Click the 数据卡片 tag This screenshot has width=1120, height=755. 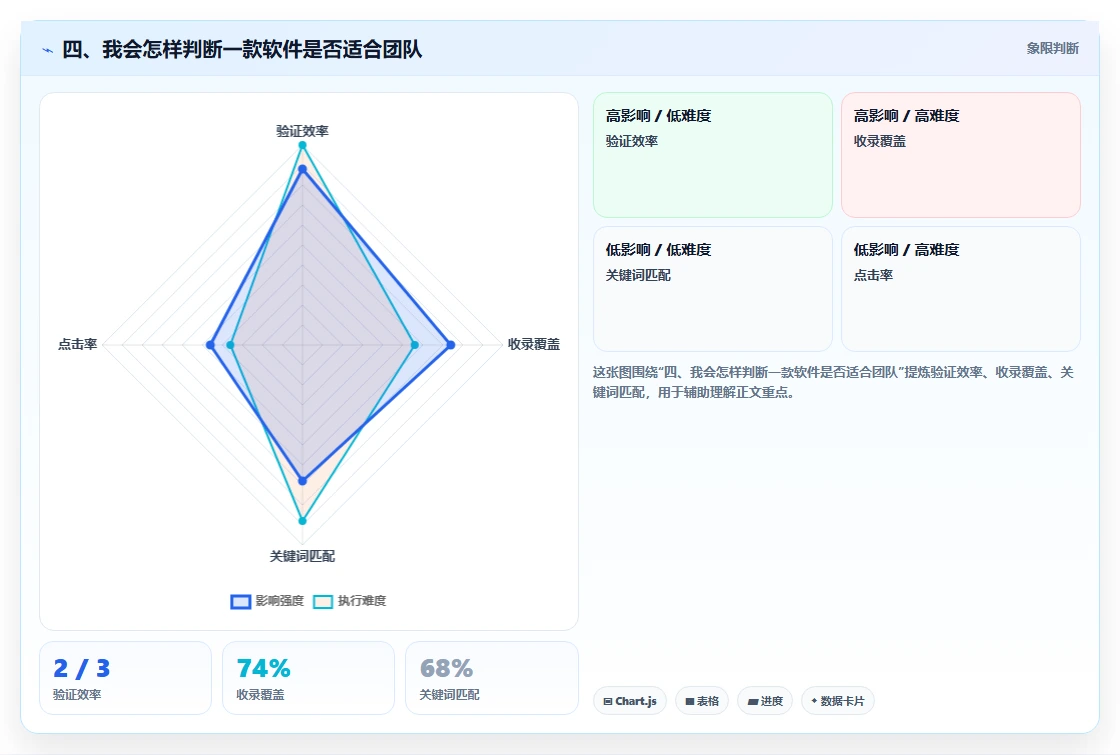[x=838, y=701]
